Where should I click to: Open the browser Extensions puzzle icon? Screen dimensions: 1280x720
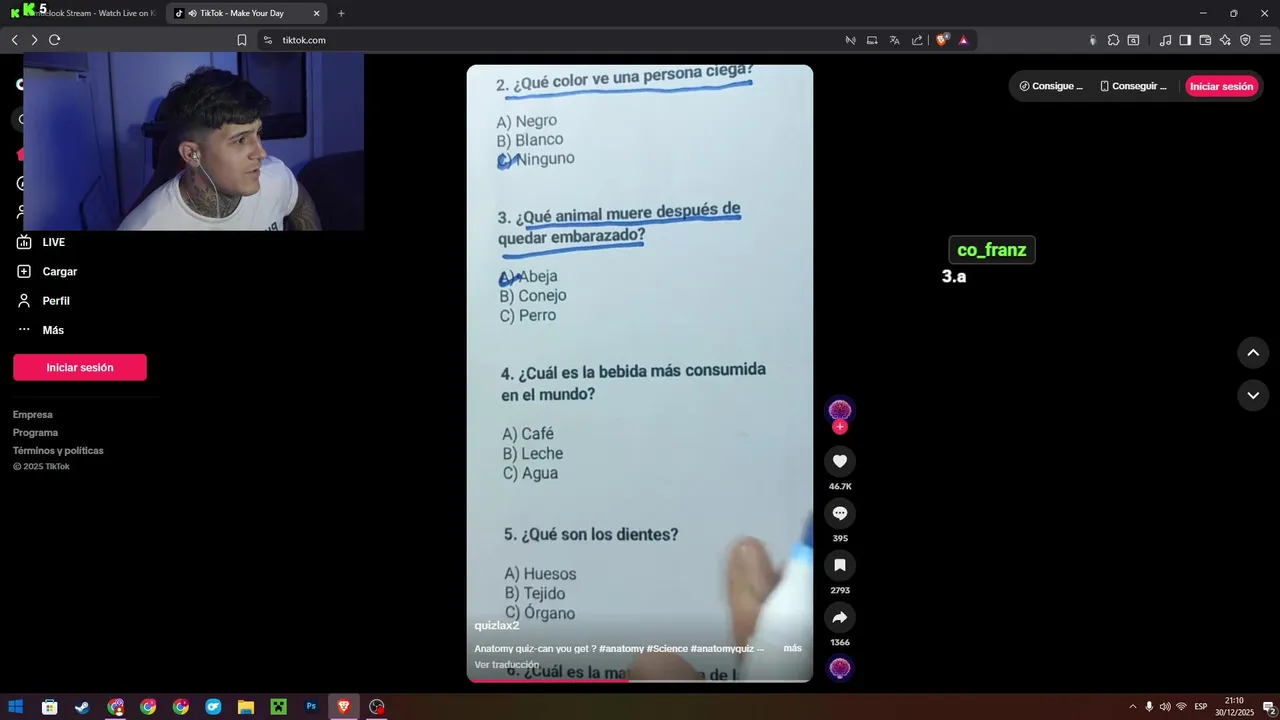[x=1113, y=40]
